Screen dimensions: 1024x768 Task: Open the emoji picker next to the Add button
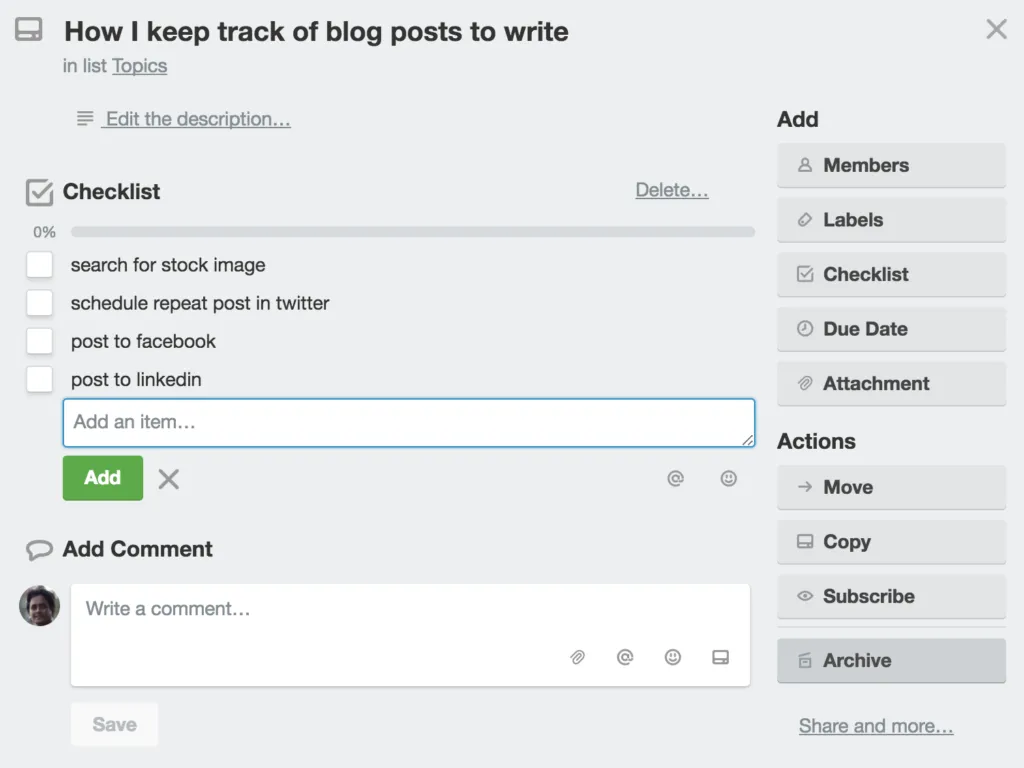click(729, 478)
